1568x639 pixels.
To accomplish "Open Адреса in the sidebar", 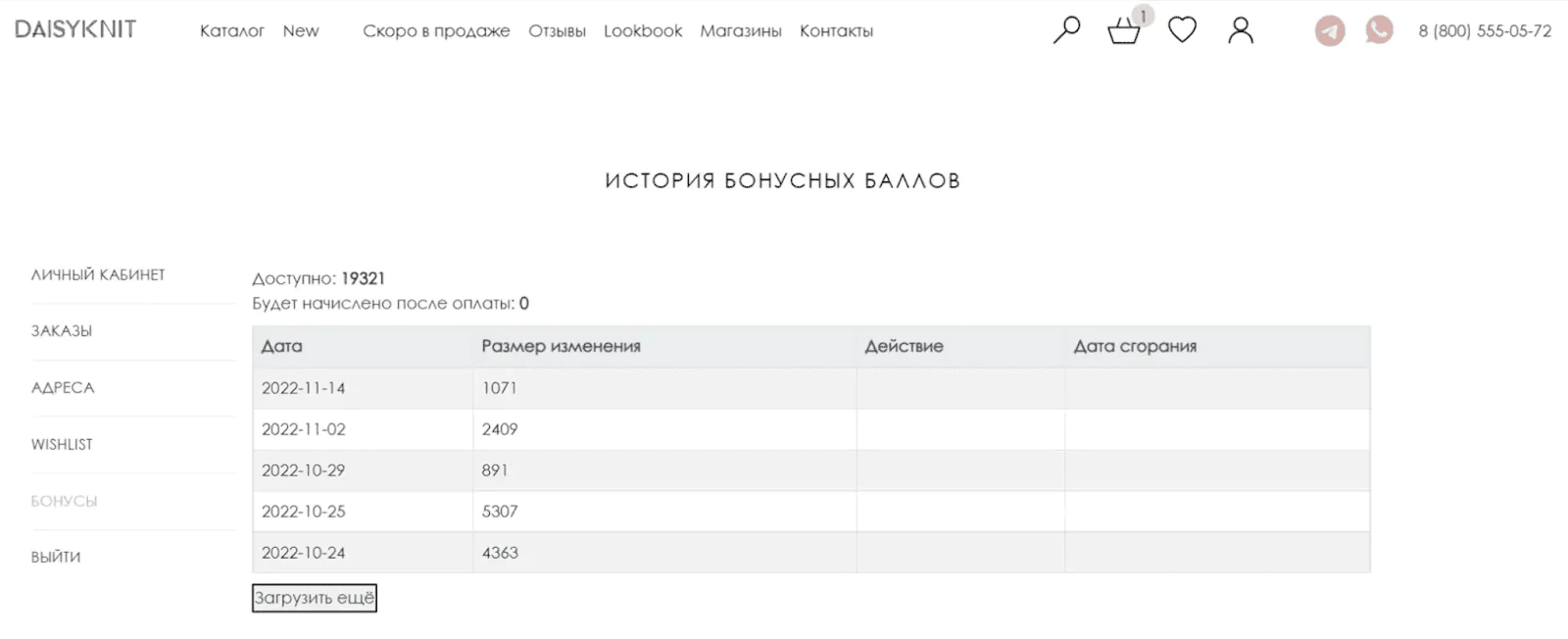I will click(63, 388).
